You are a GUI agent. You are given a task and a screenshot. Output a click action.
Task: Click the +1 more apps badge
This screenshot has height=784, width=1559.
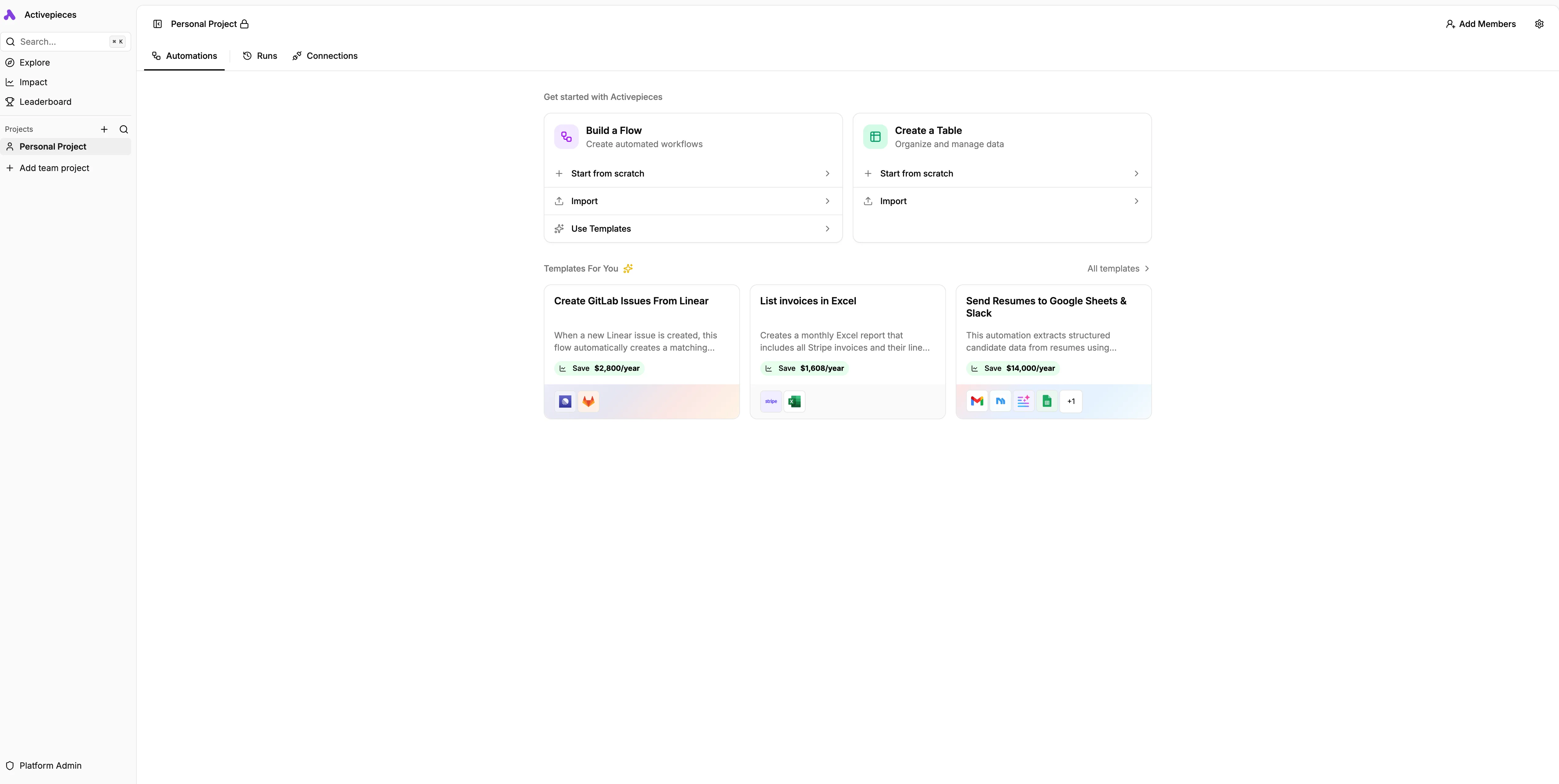click(x=1071, y=402)
